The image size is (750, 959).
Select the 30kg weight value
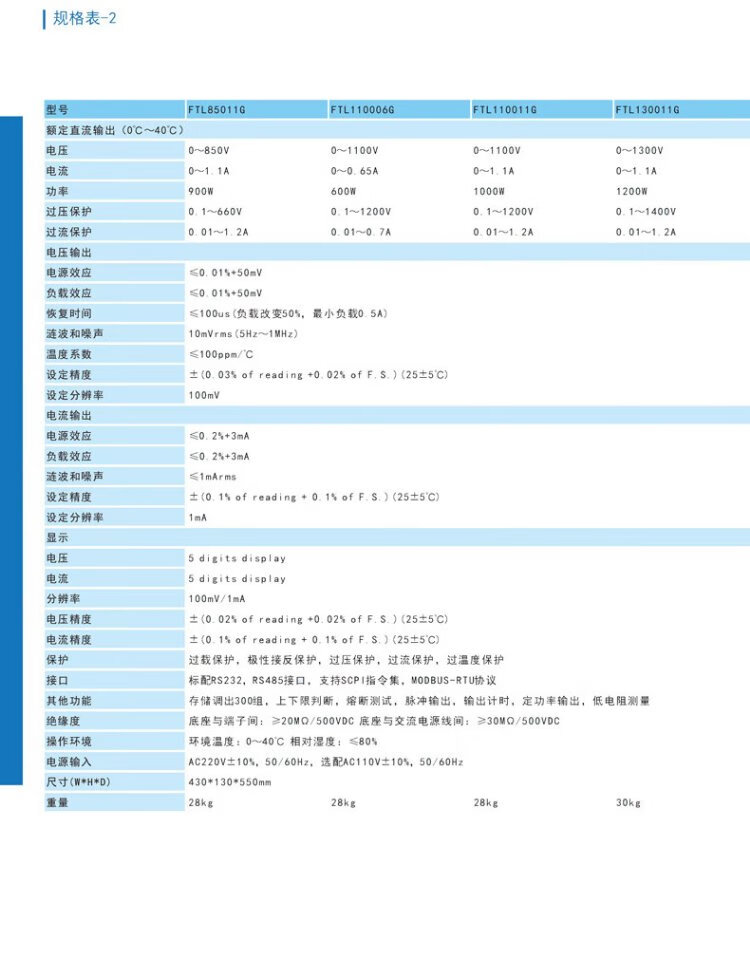coord(628,802)
